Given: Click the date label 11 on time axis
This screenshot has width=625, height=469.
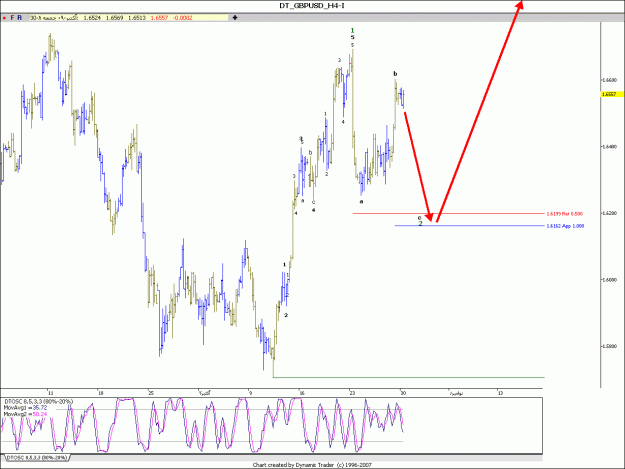Looking at the screenshot, I should [51, 393].
